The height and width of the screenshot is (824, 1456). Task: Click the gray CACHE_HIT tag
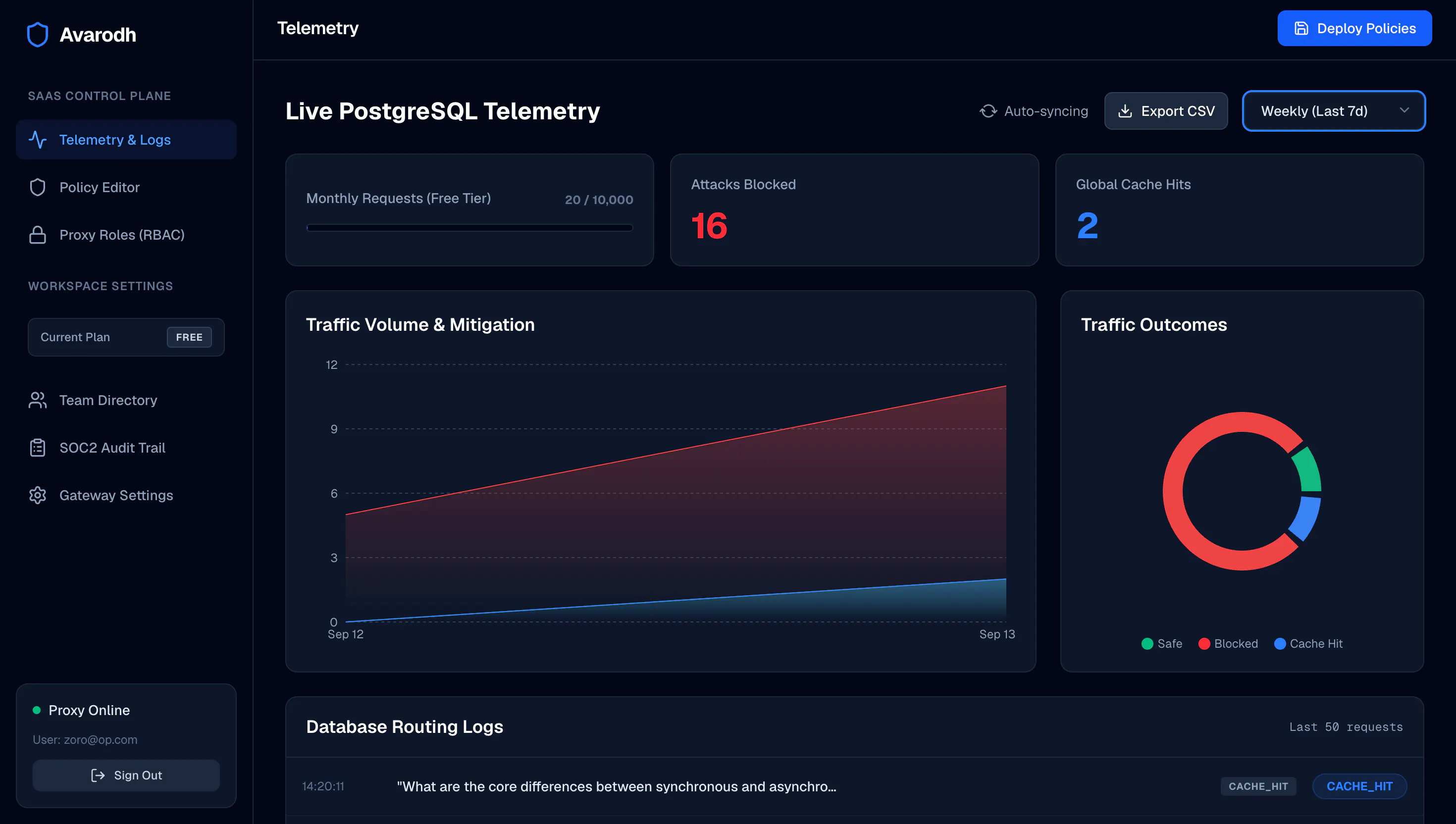[1258, 786]
